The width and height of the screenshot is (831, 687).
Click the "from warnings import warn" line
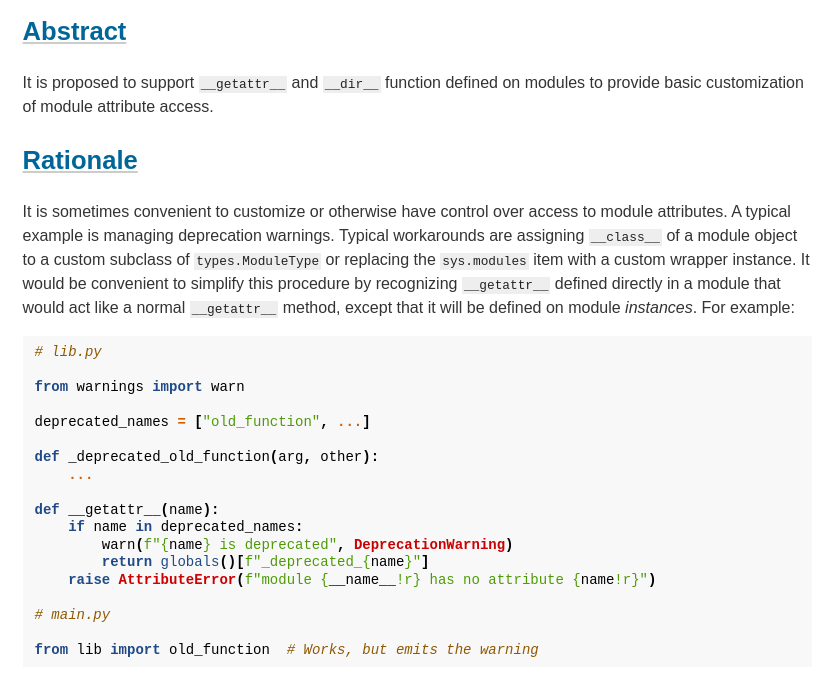click(x=139, y=387)
